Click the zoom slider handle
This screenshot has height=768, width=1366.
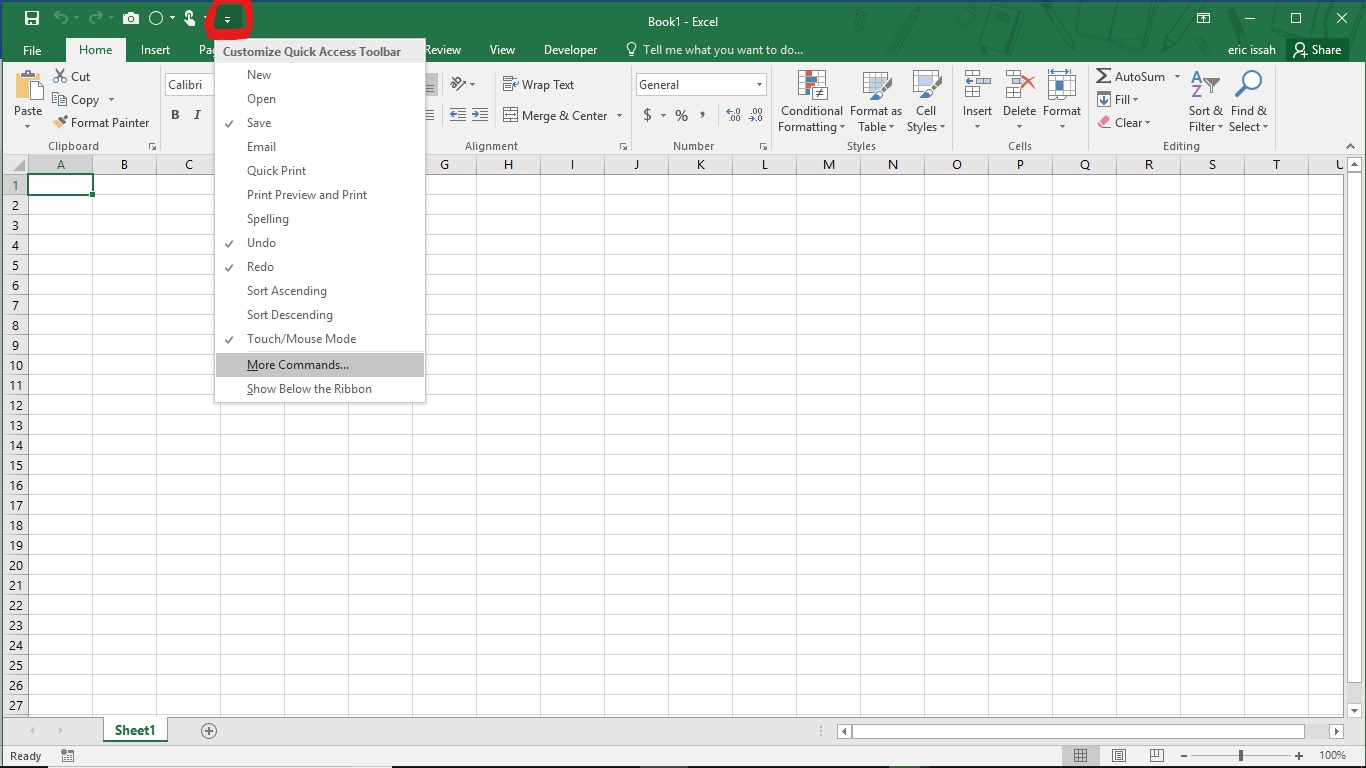pos(1241,756)
